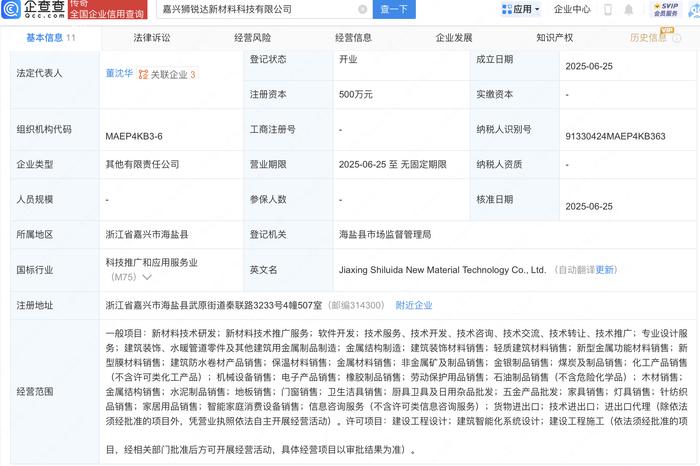Select the 经营范围 label cell
Image resolution: width=700 pixels, height=466 pixels.
tap(54, 392)
